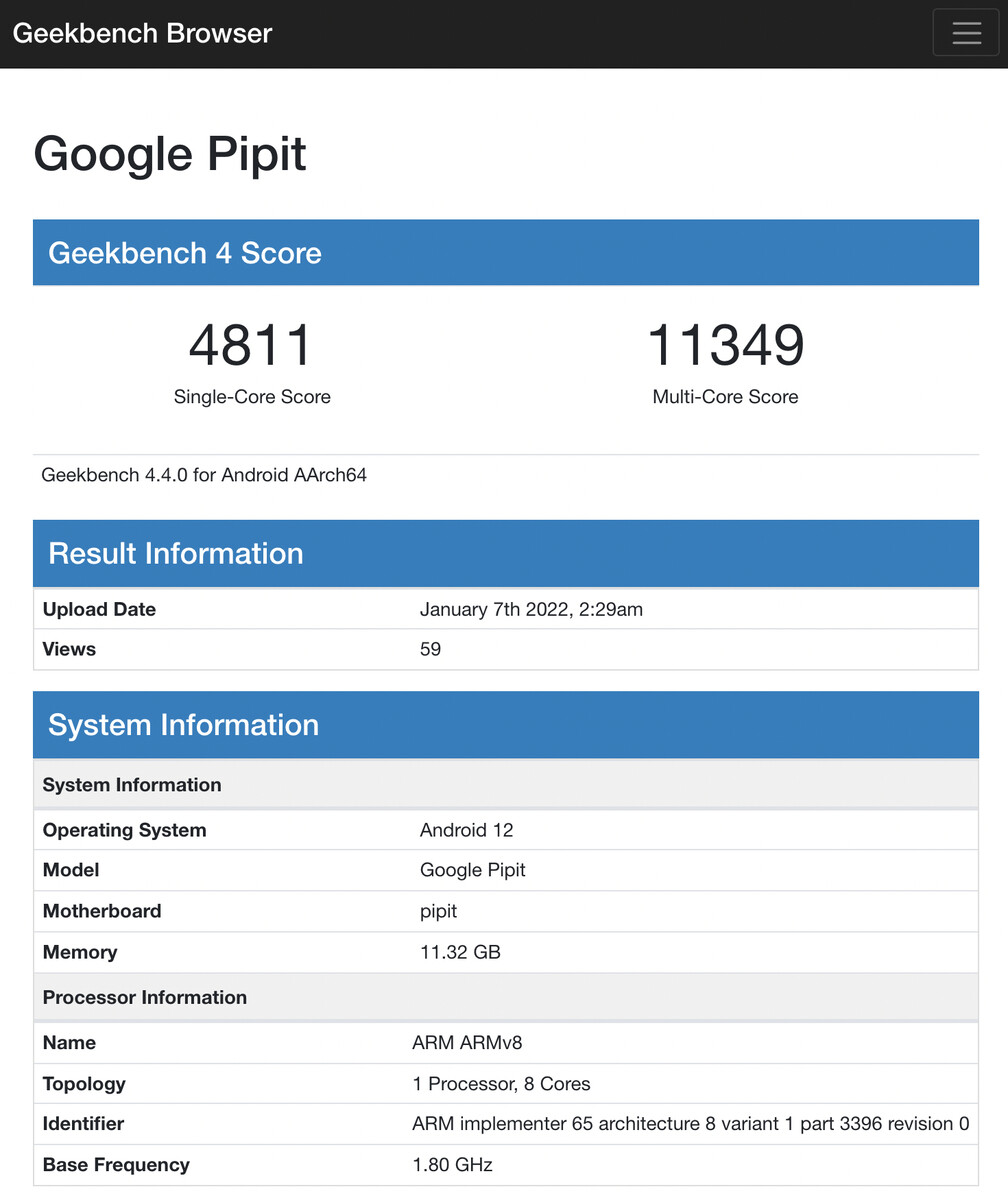Click the Multi-Core Score label

[x=725, y=397]
